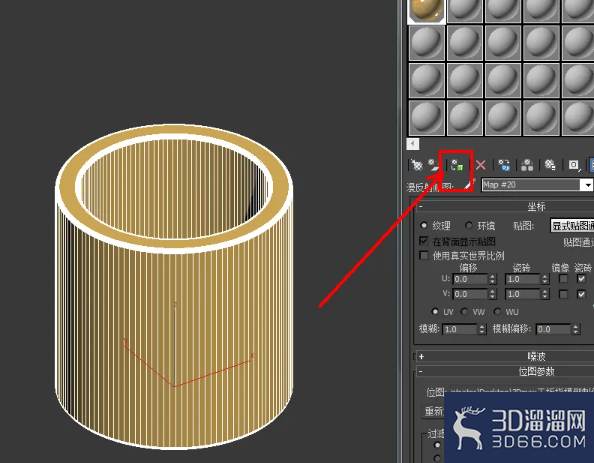Click the V tiling spinner arrows

click(545, 294)
